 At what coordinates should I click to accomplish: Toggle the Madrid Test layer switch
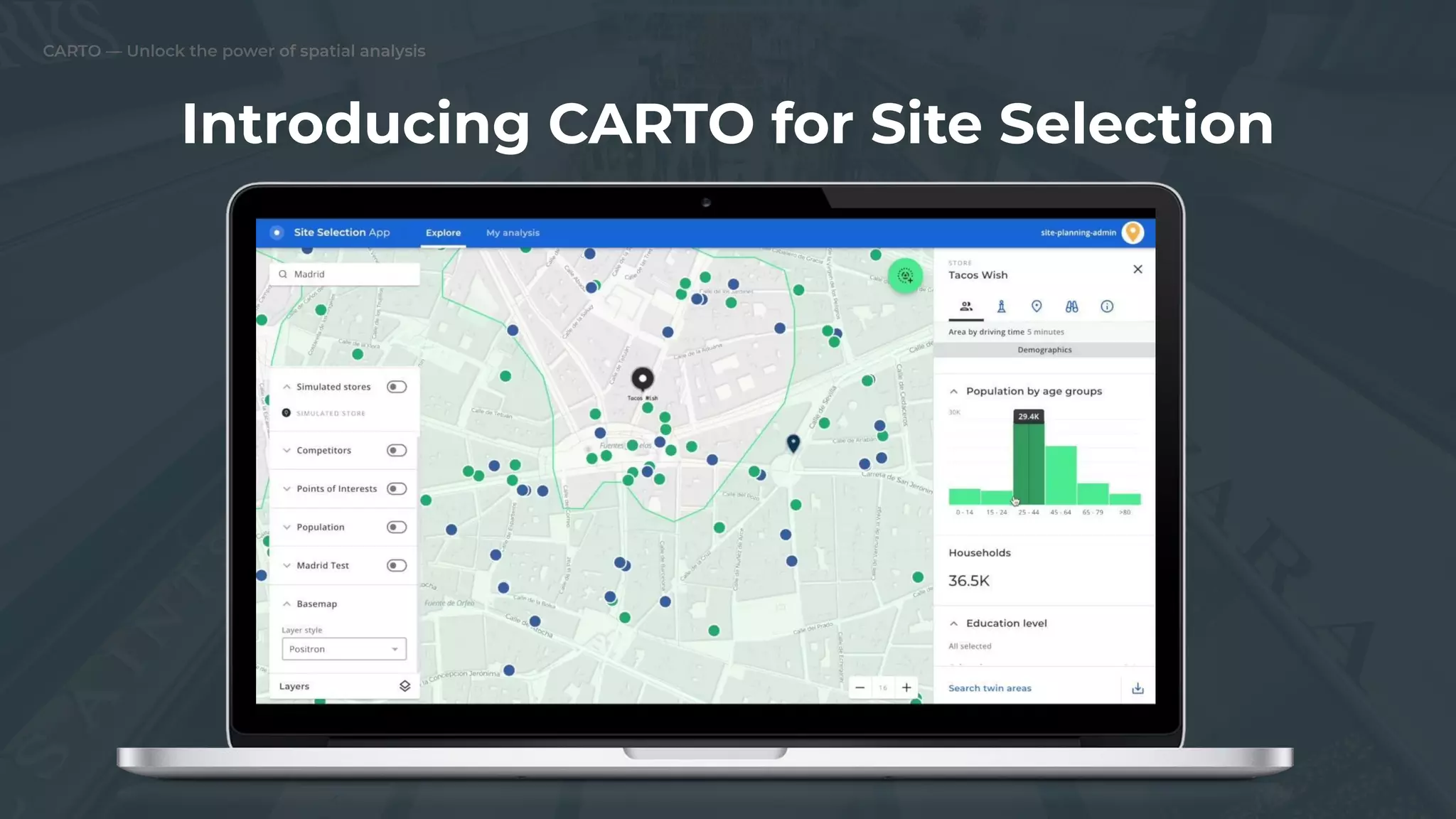tap(397, 566)
